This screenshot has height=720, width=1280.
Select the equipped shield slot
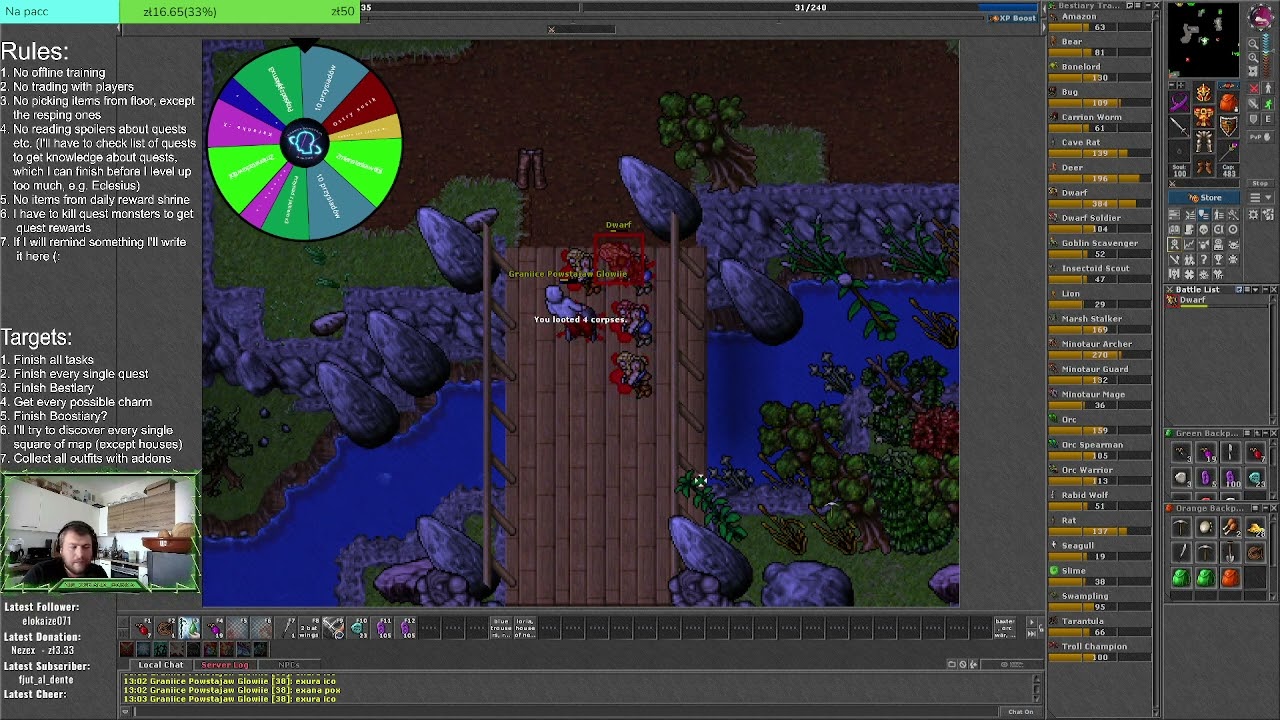[1229, 127]
